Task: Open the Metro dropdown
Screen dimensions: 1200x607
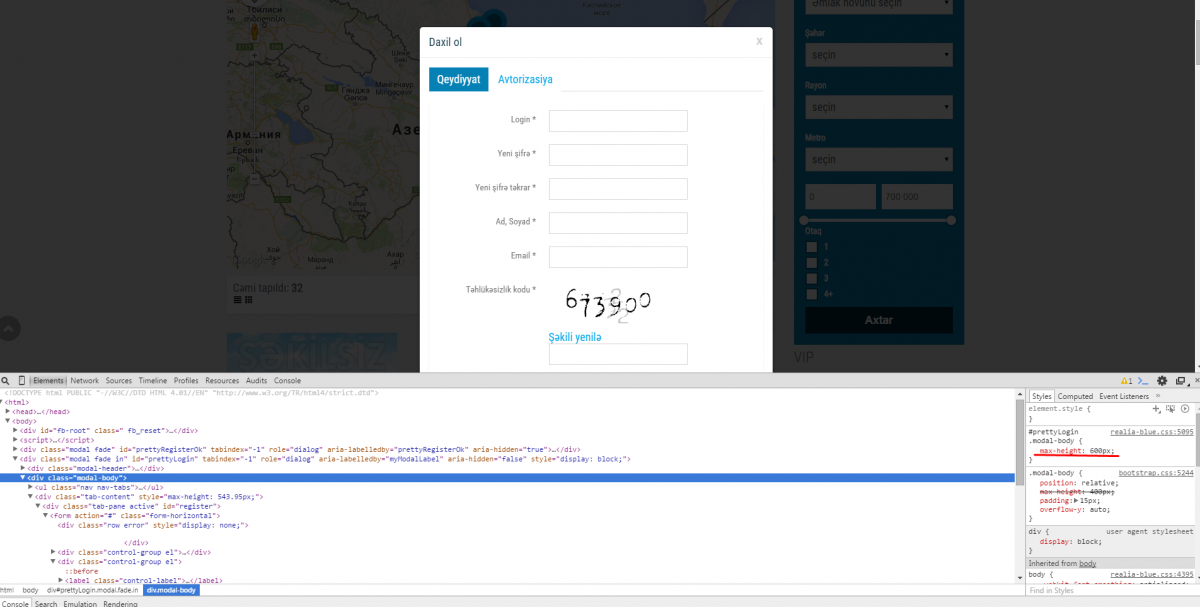Action: pos(879,159)
